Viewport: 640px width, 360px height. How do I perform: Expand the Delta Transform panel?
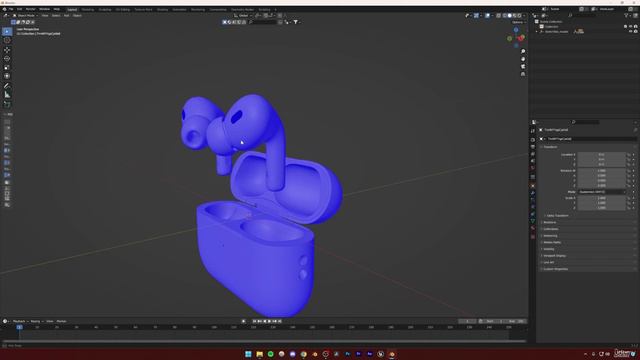click(x=557, y=216)
